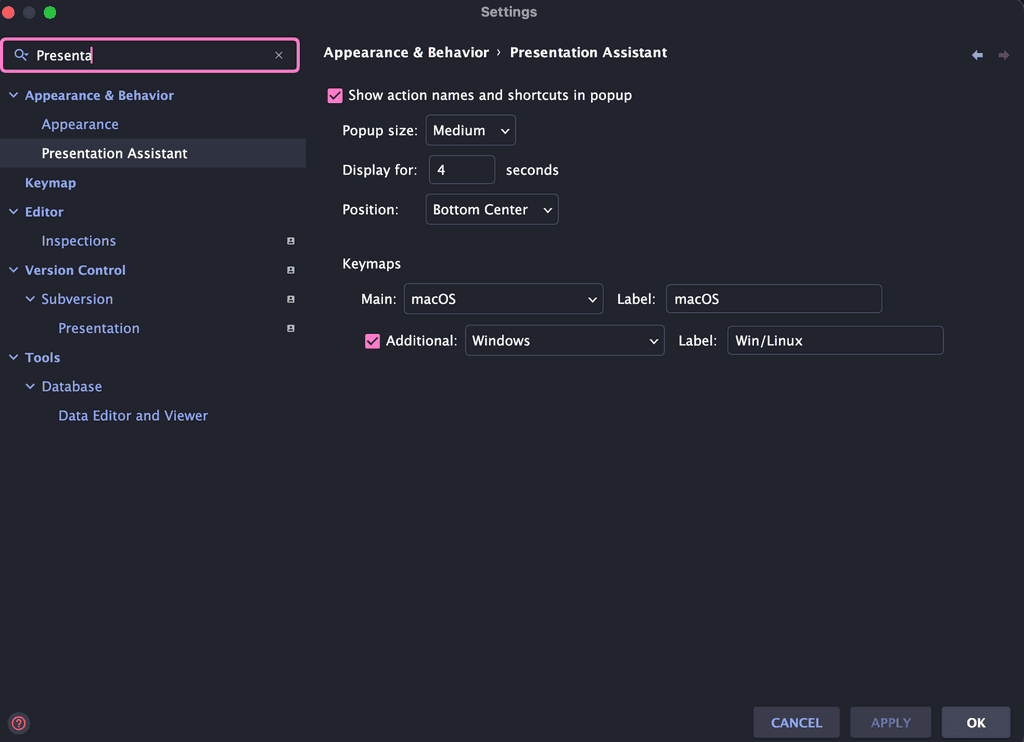Open the Popup size dropdown

click(x=470, y=131)
